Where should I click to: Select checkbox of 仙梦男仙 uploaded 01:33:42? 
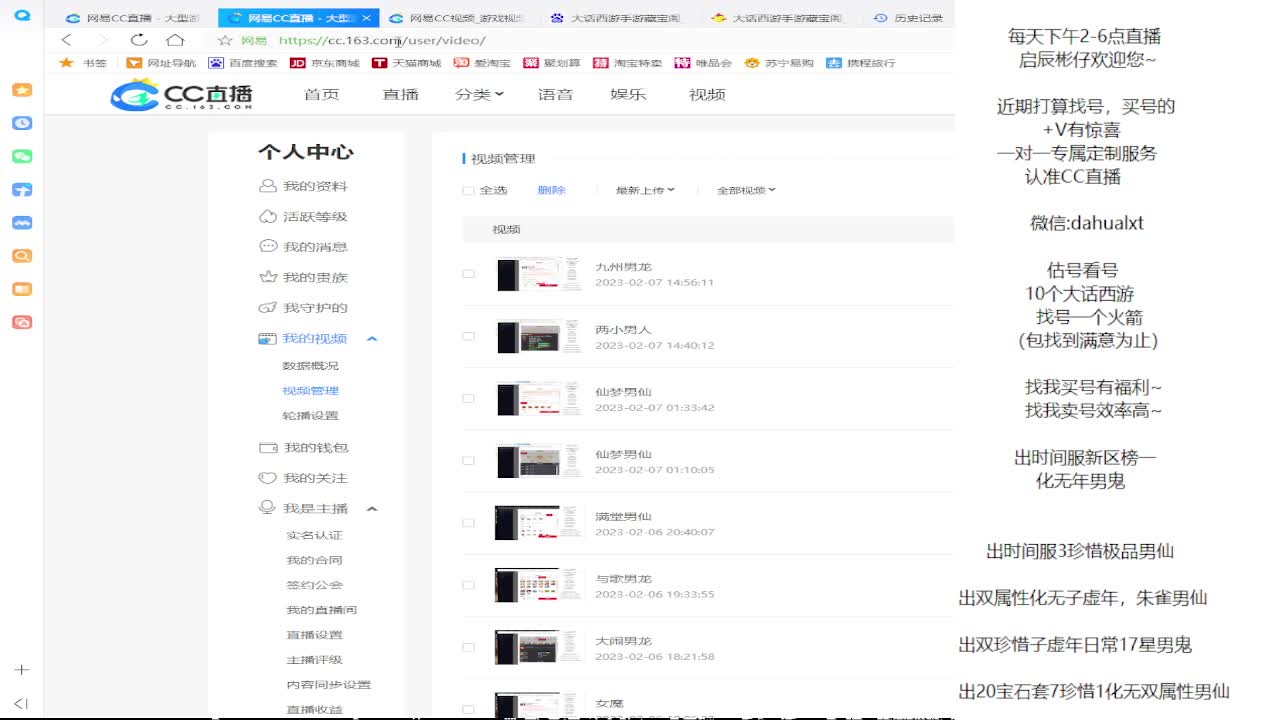[x=468, y=398]
